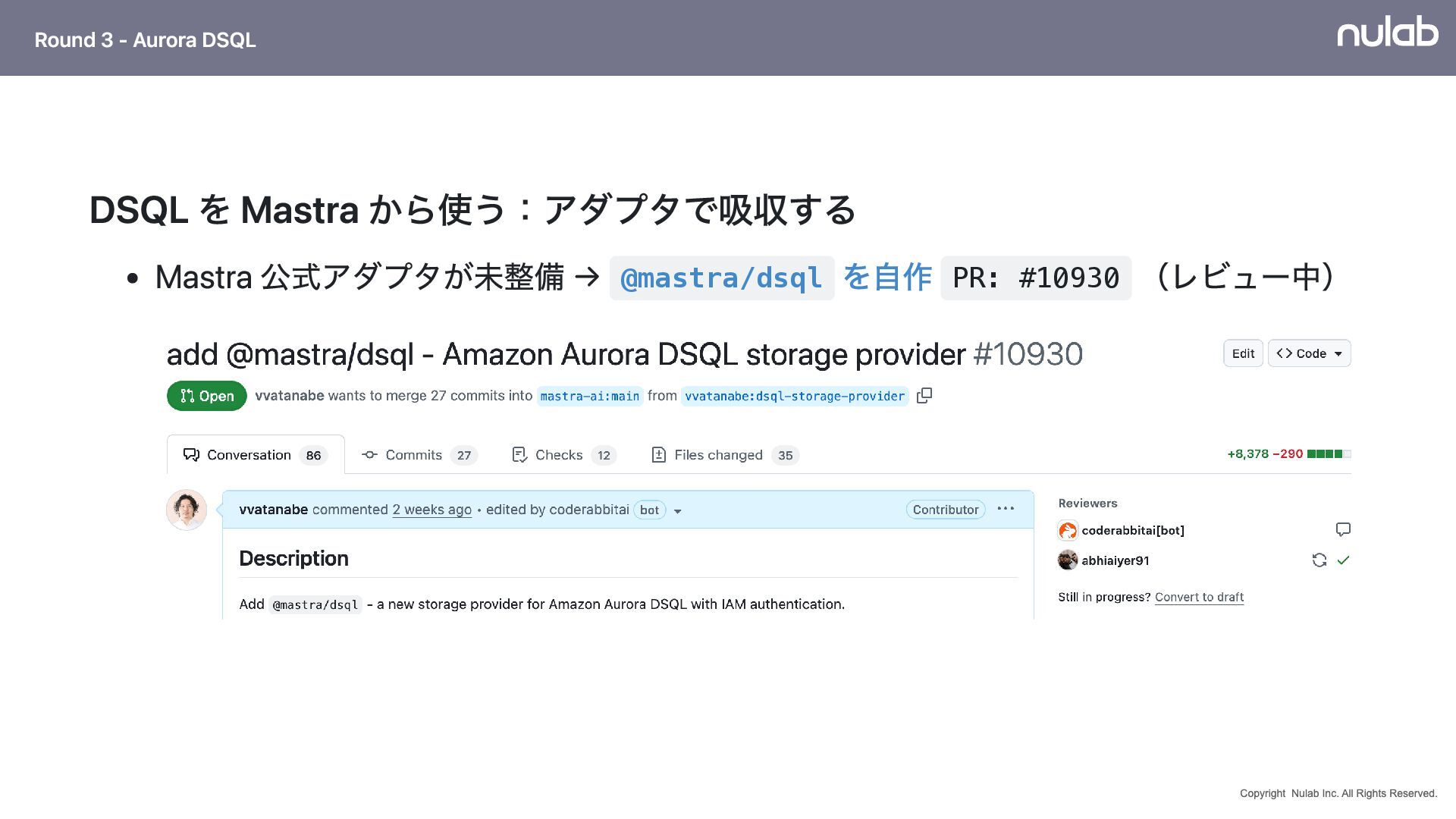Click the diff stat additions/deletions bar
The height and width of the screenshot is (819, 1456).
pos(1329,454)
